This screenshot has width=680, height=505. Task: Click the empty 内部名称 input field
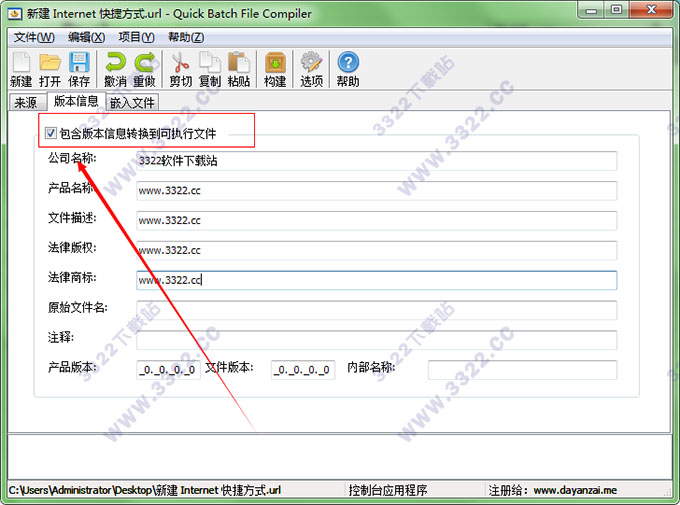[522, 370]
